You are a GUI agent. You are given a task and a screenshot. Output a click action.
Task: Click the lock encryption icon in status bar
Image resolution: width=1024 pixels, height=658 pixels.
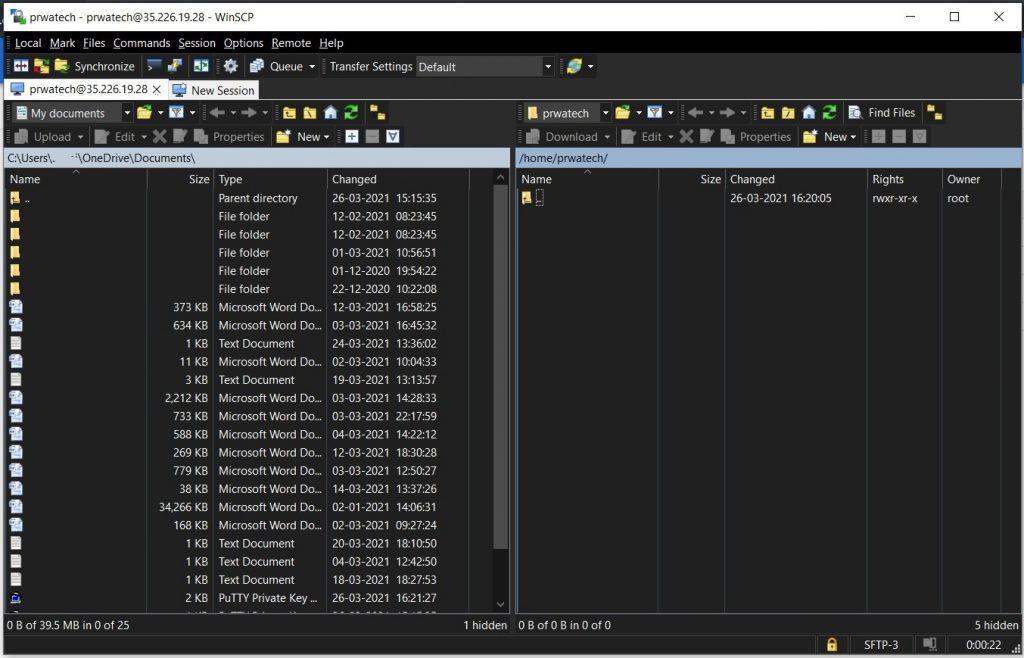tap(832, 645)
